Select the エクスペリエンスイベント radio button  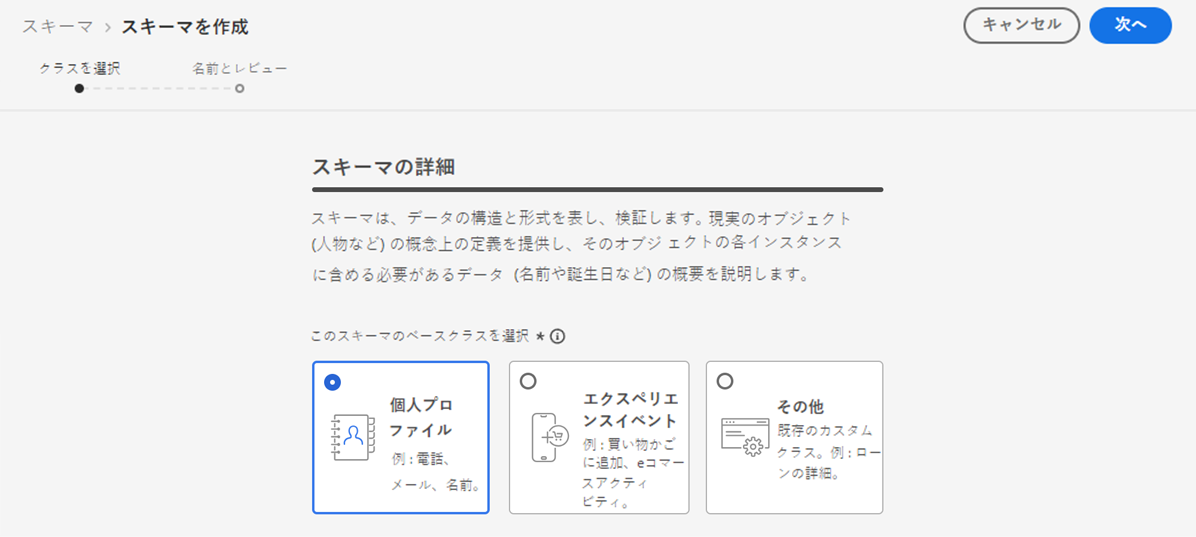(x=528, y=381)
